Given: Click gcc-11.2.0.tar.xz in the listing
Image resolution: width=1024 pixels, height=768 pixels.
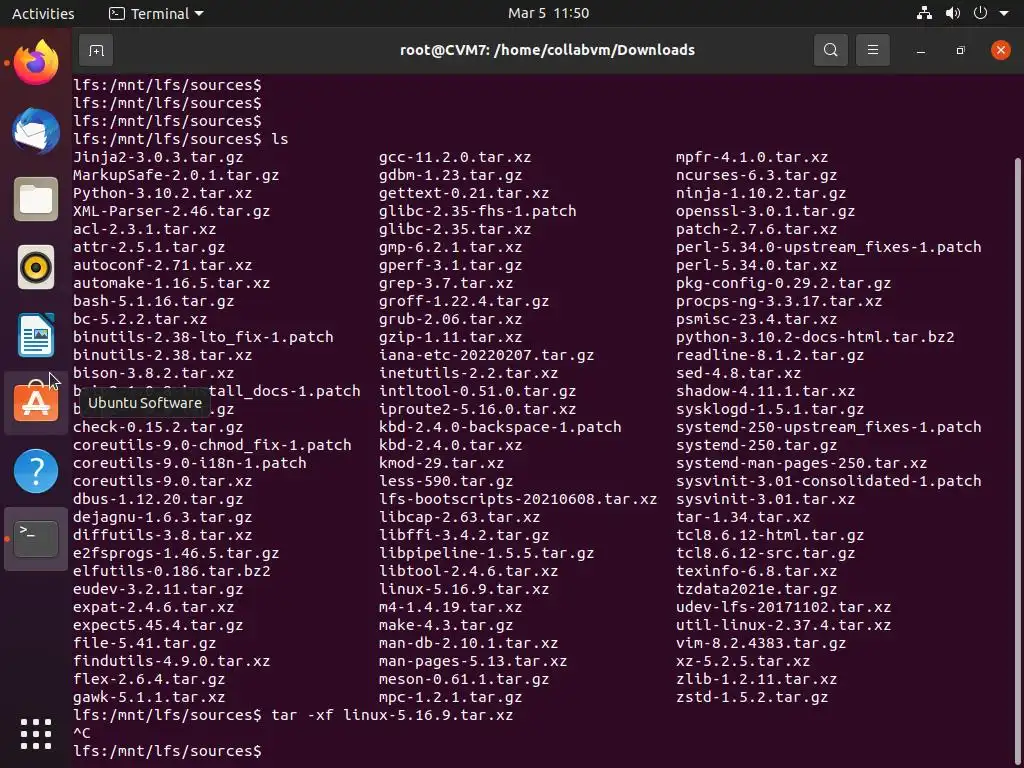Looking at the screenshot, I should [455, 157].
